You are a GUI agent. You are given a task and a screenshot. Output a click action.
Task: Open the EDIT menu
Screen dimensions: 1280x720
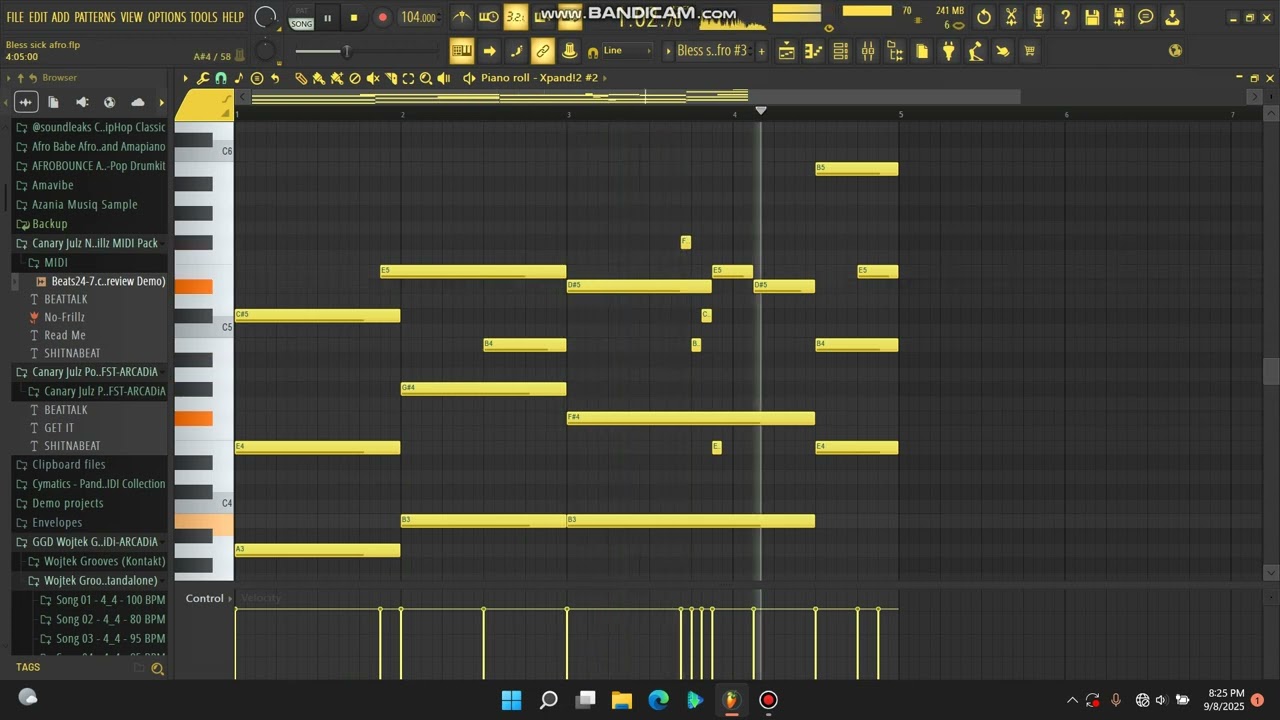coord(38,17)
